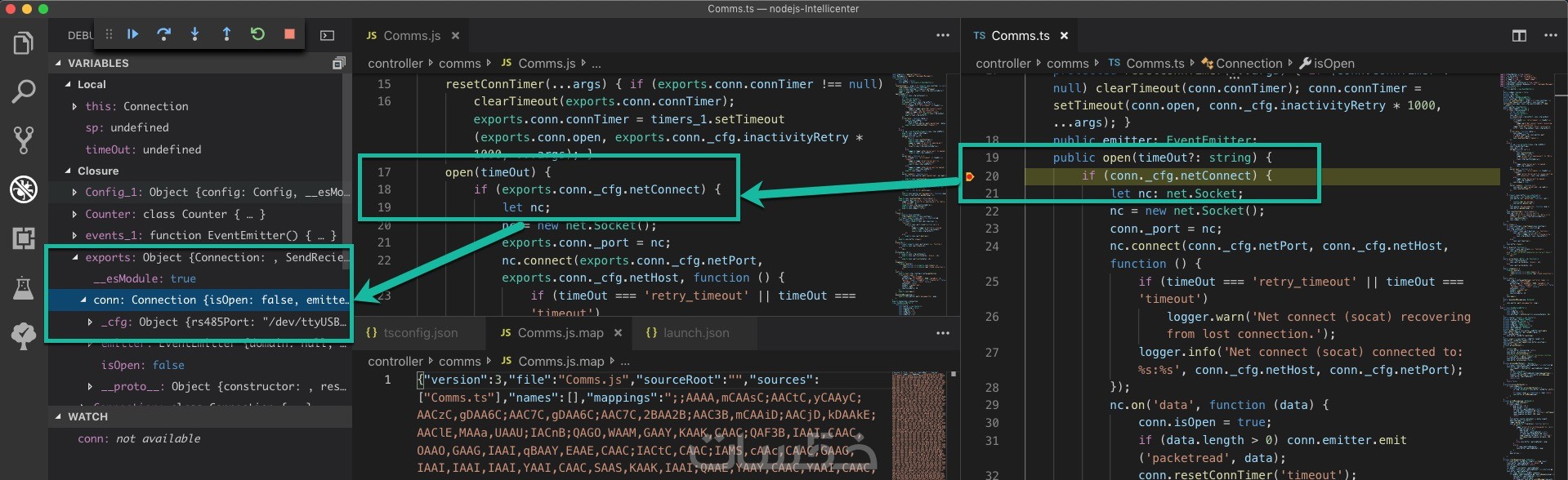Select the 'timeOut: undefined' variable row
1568x480 pixels.
(x=200, y=149)
